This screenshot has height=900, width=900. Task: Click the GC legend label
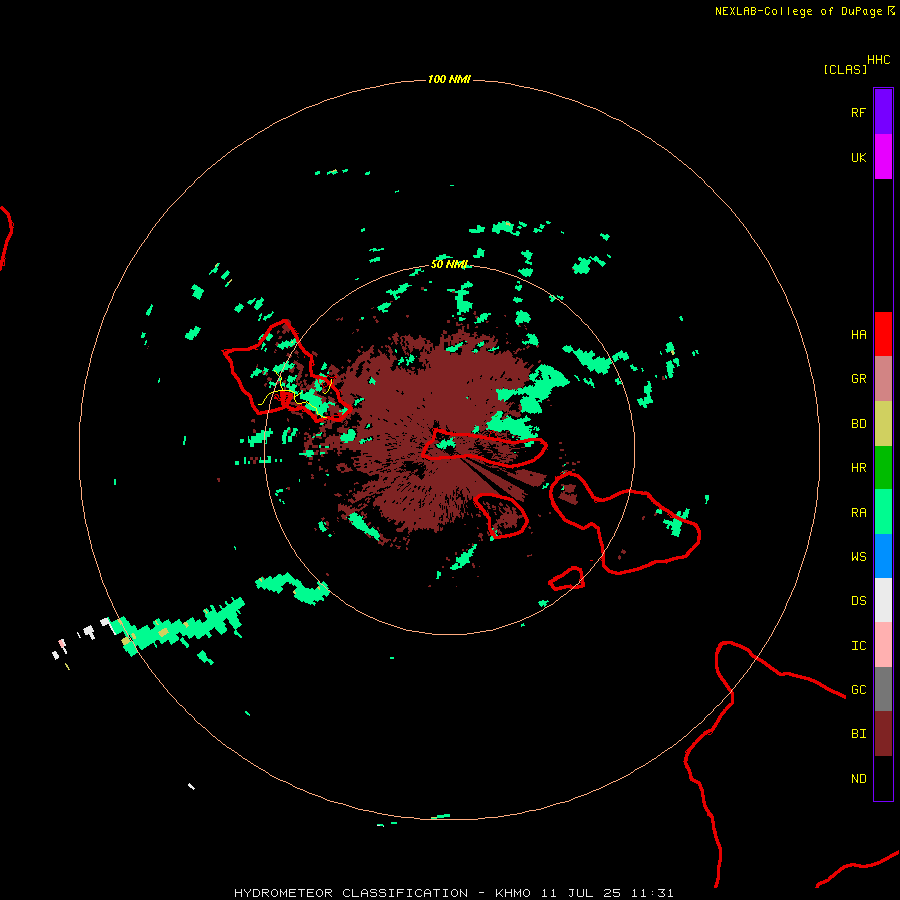coord(859,689)
